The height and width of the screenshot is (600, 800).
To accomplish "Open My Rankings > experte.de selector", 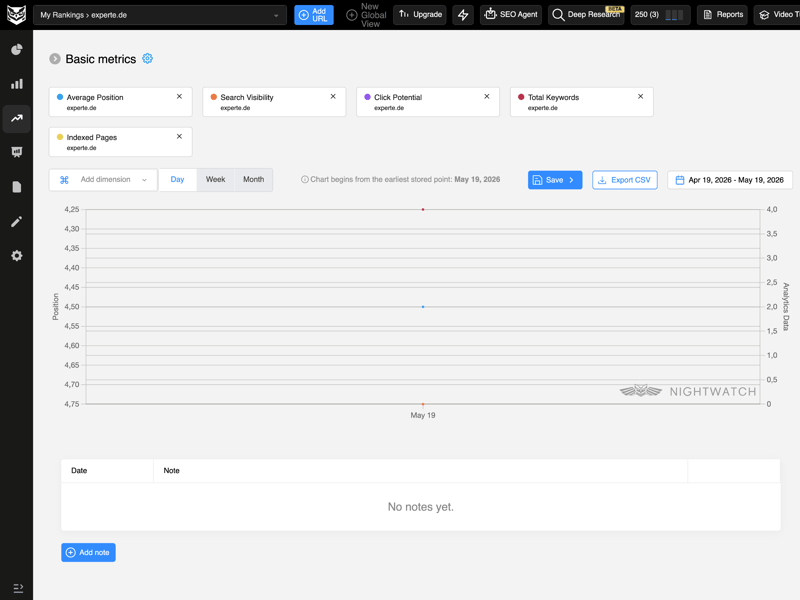I will [x=160, y=15].
